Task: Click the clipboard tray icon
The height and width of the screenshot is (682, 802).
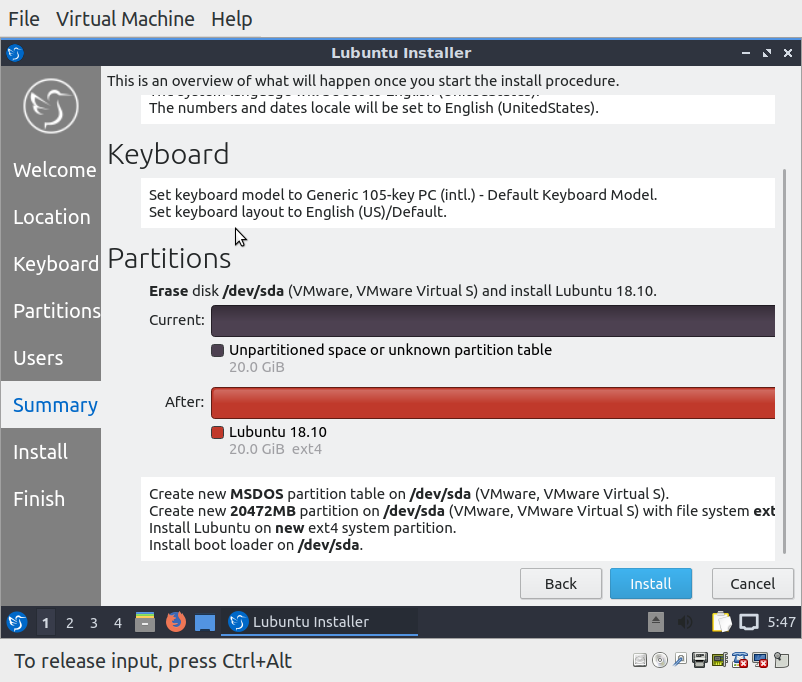Action: point(721,622)
